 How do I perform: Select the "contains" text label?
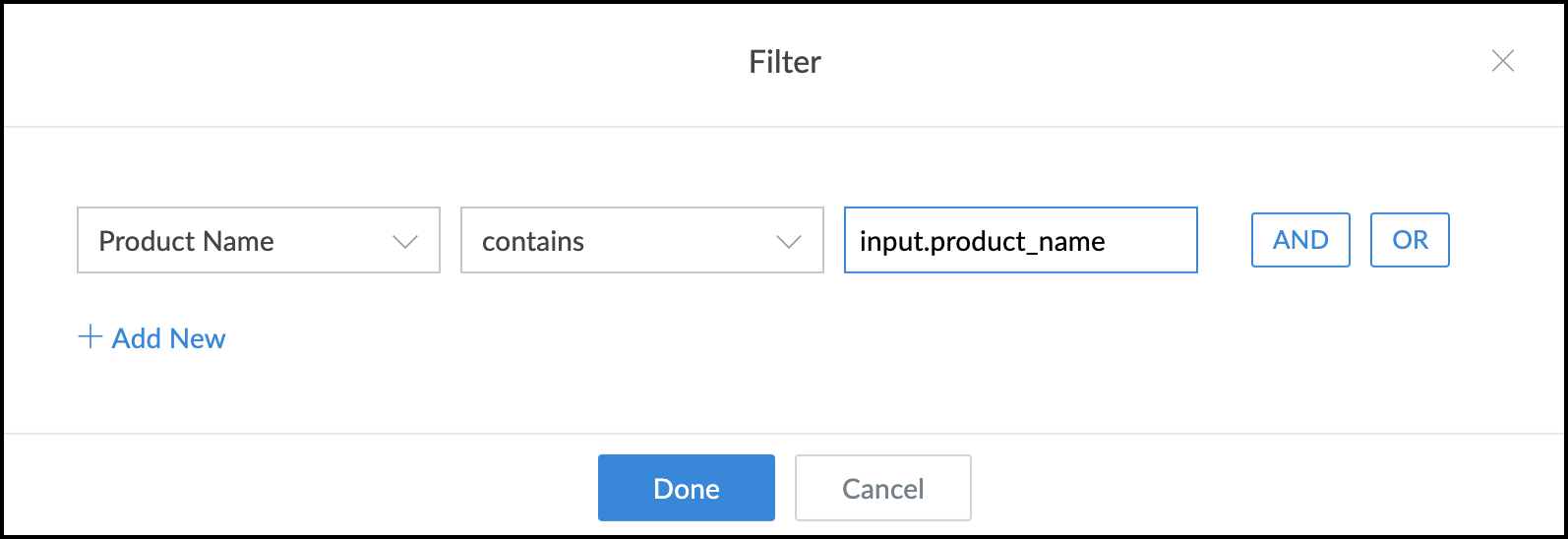(x=532, y=242)
